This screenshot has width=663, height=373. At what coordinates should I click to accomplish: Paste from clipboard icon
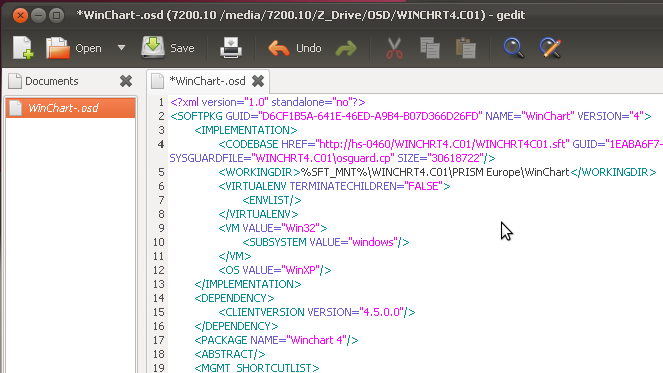(x=466, y=48)
